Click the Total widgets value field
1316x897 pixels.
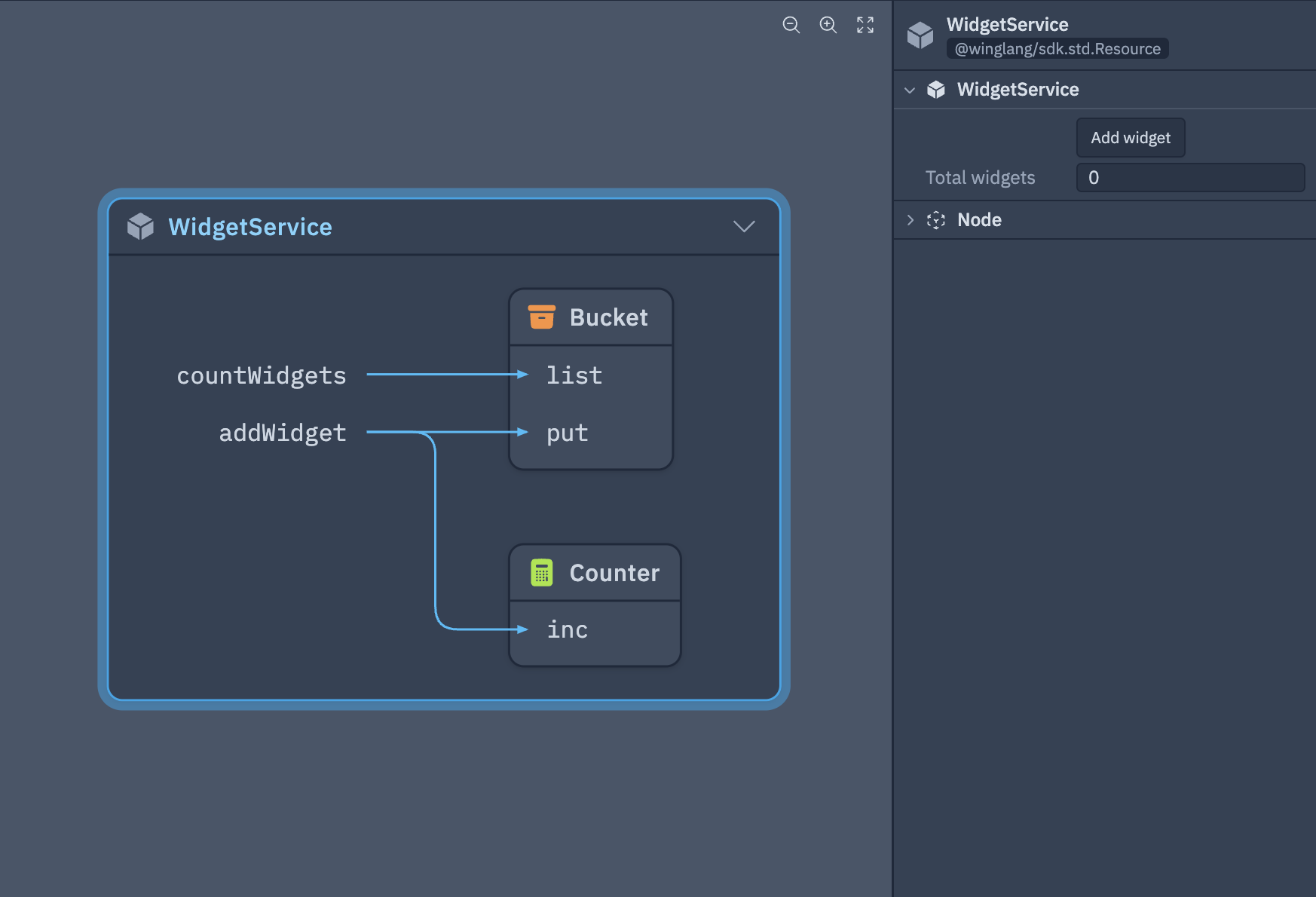pyautogui.click(x=1189, y=178)
